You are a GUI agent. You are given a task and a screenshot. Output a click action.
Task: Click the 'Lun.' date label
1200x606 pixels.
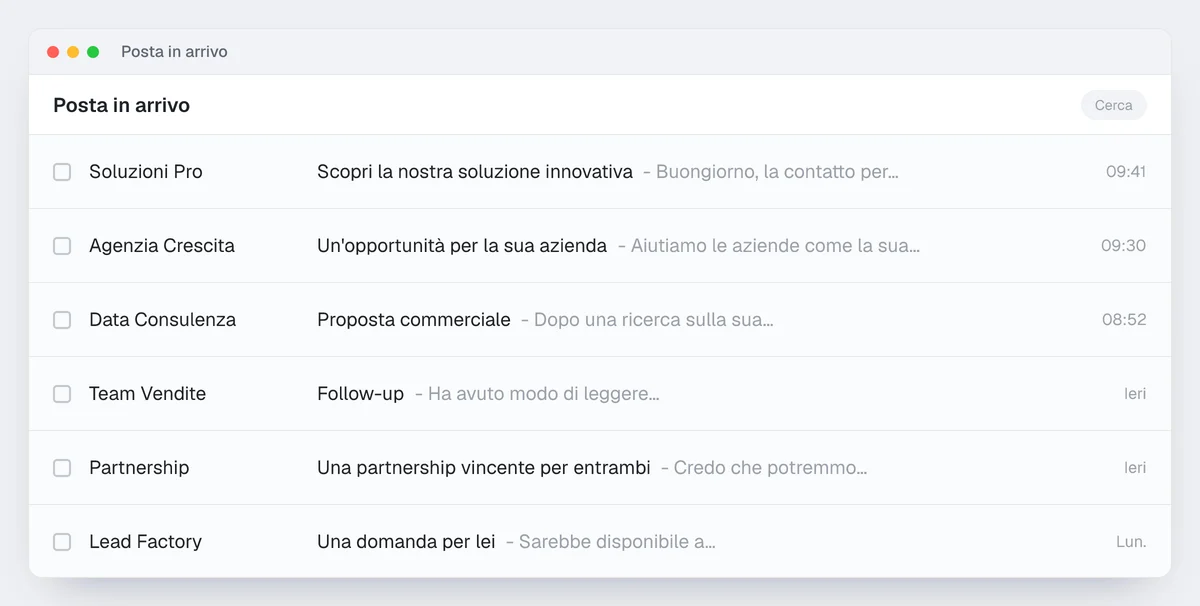pos(1131,542)
